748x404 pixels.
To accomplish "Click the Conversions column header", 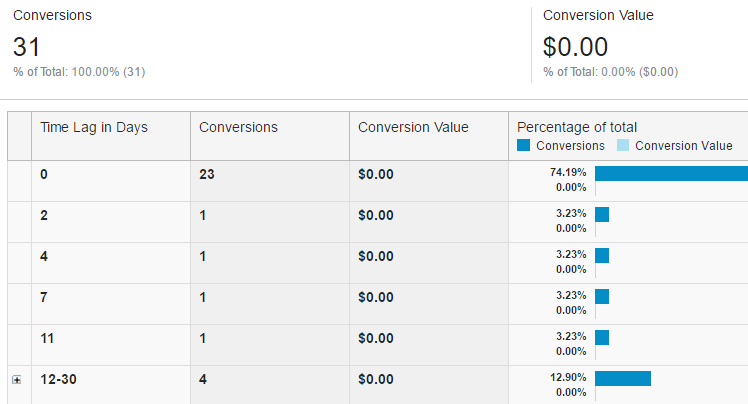I will tap(238, 128).
